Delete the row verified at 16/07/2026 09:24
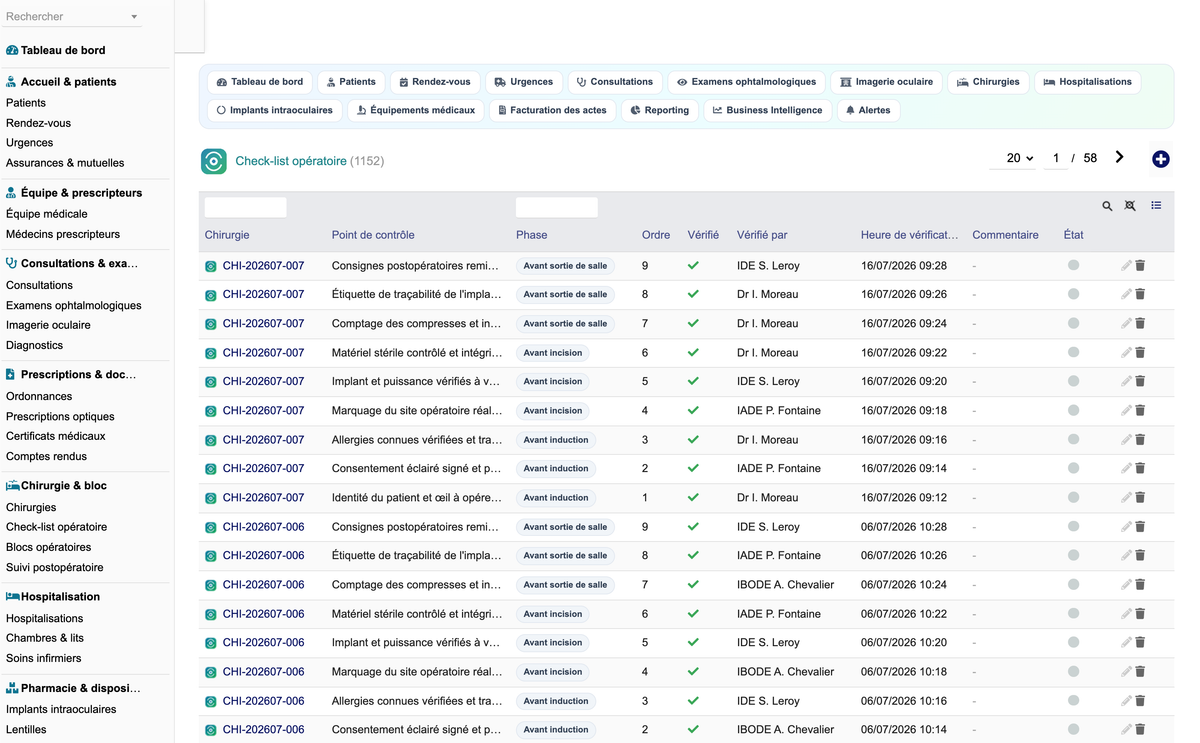This screenshot has width=1200, height=743. point(1140,324)
